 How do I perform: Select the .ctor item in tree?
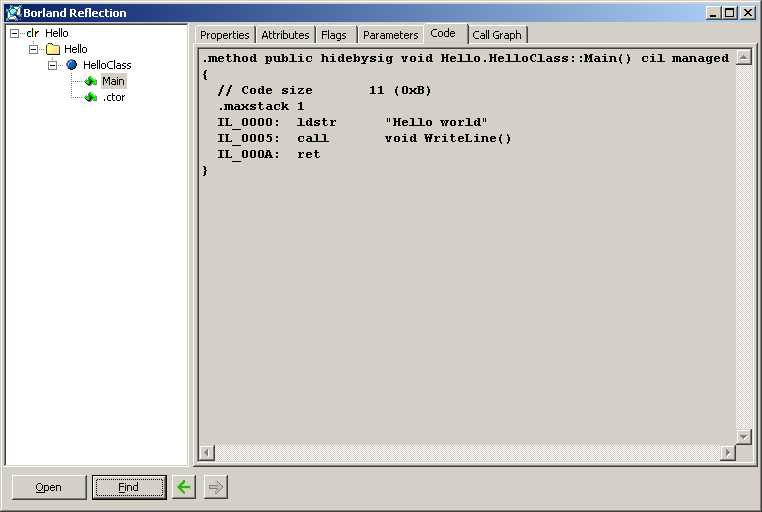click(x=113, y=97)
